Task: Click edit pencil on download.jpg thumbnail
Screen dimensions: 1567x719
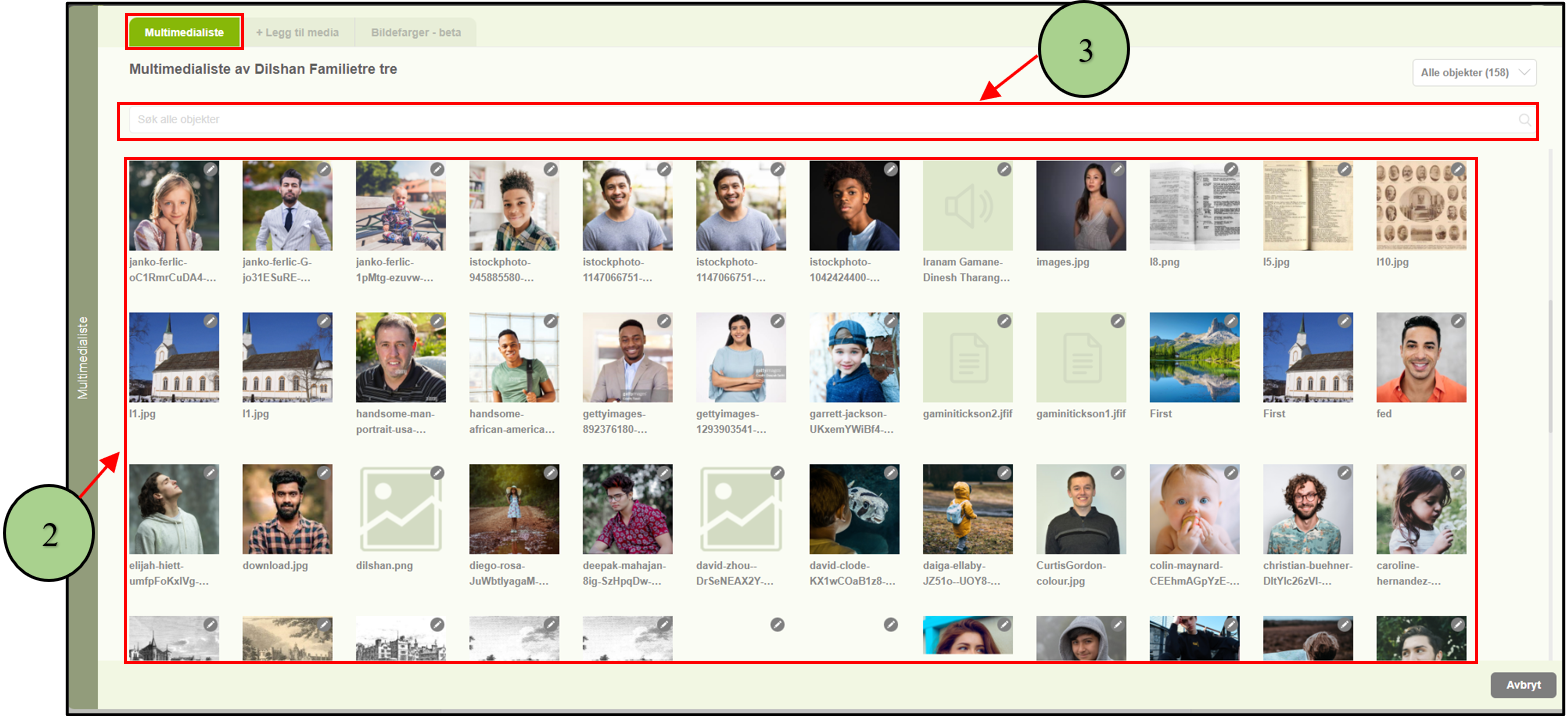Action: pos(324,473)
